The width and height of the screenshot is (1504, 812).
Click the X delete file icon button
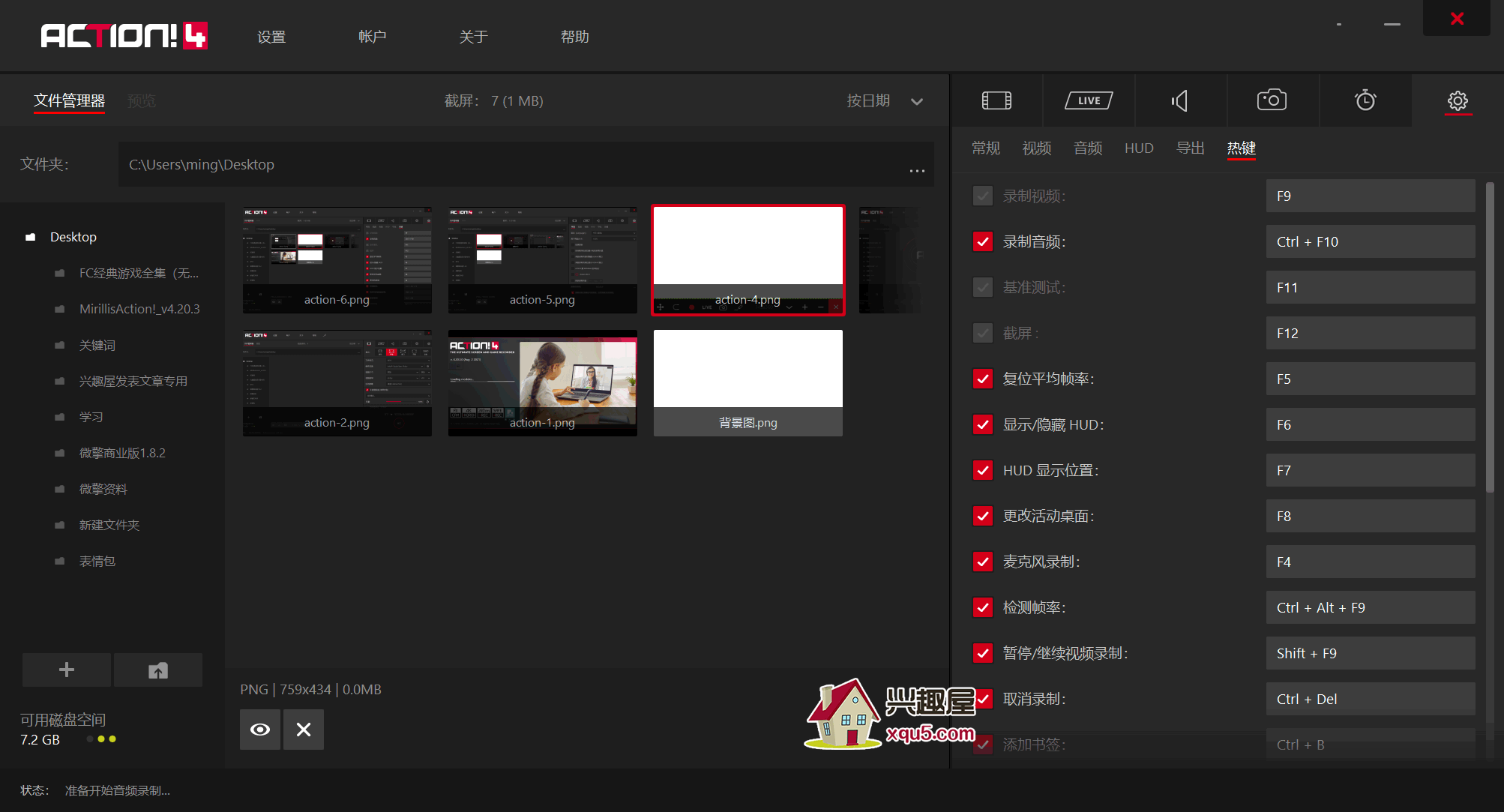(x=304, y=730)
